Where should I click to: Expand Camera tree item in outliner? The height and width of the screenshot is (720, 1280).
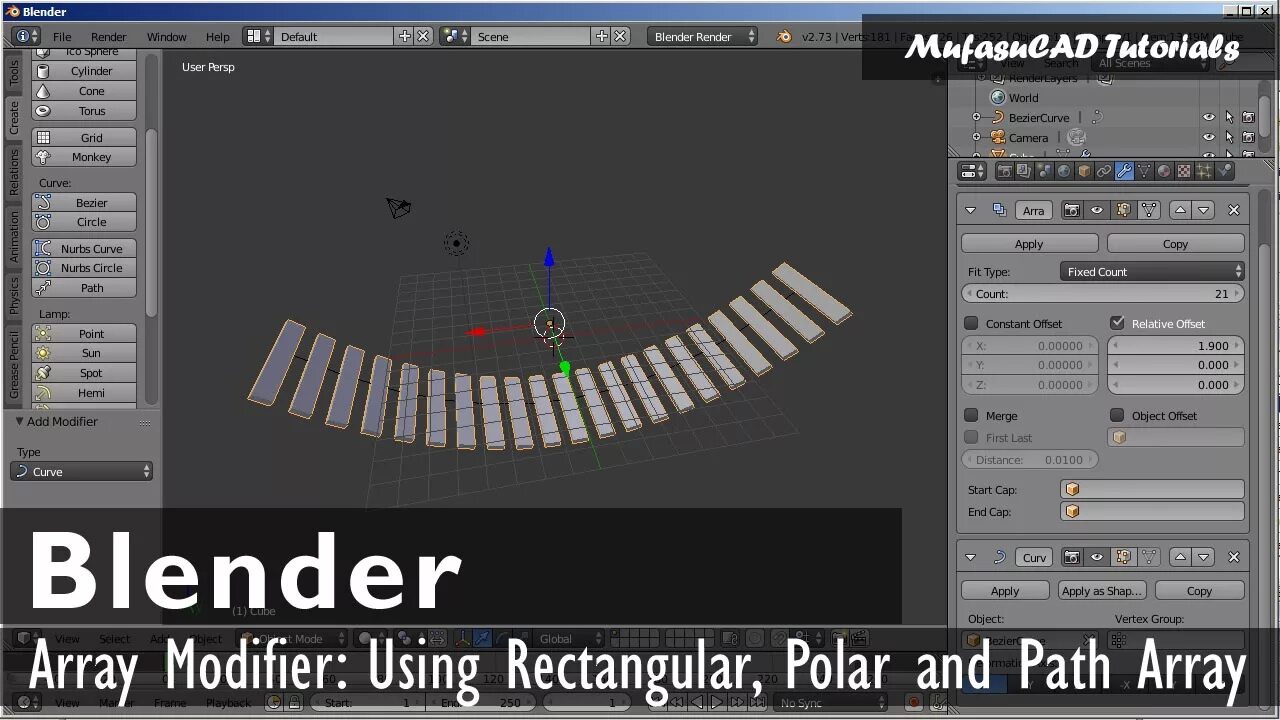click(x=976, y=137)
